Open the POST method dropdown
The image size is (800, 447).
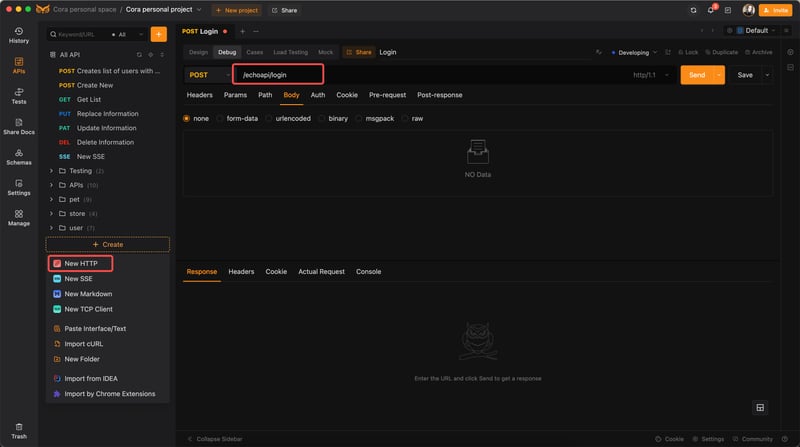(x=207, y=75)
